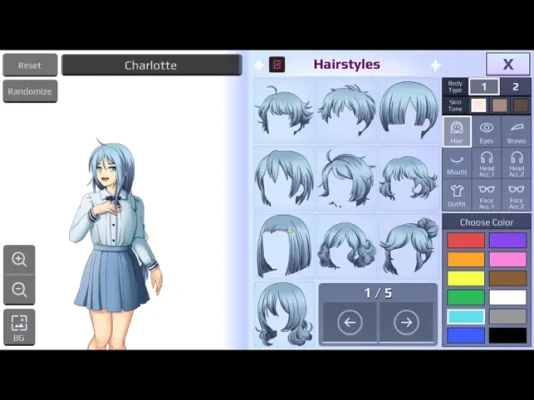Select the Mouth category icon
Screen dimensions: 534x400
[x=457, y=164]
